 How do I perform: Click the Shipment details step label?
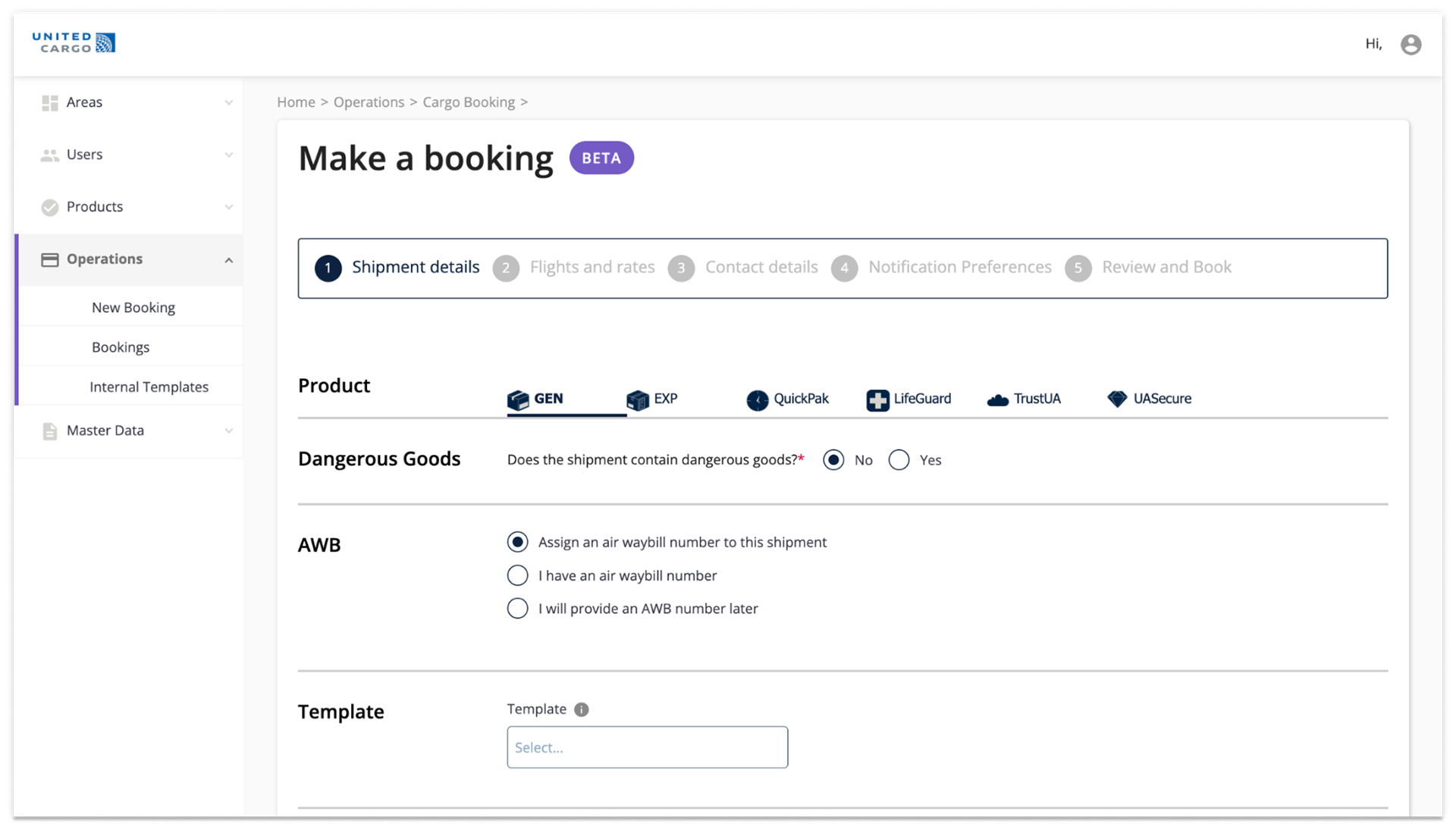[416, 268]
